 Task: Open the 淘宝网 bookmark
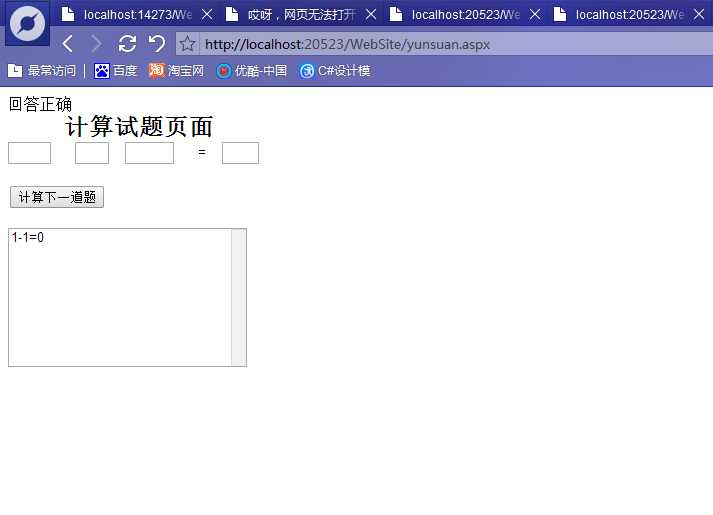pos(176,70)
